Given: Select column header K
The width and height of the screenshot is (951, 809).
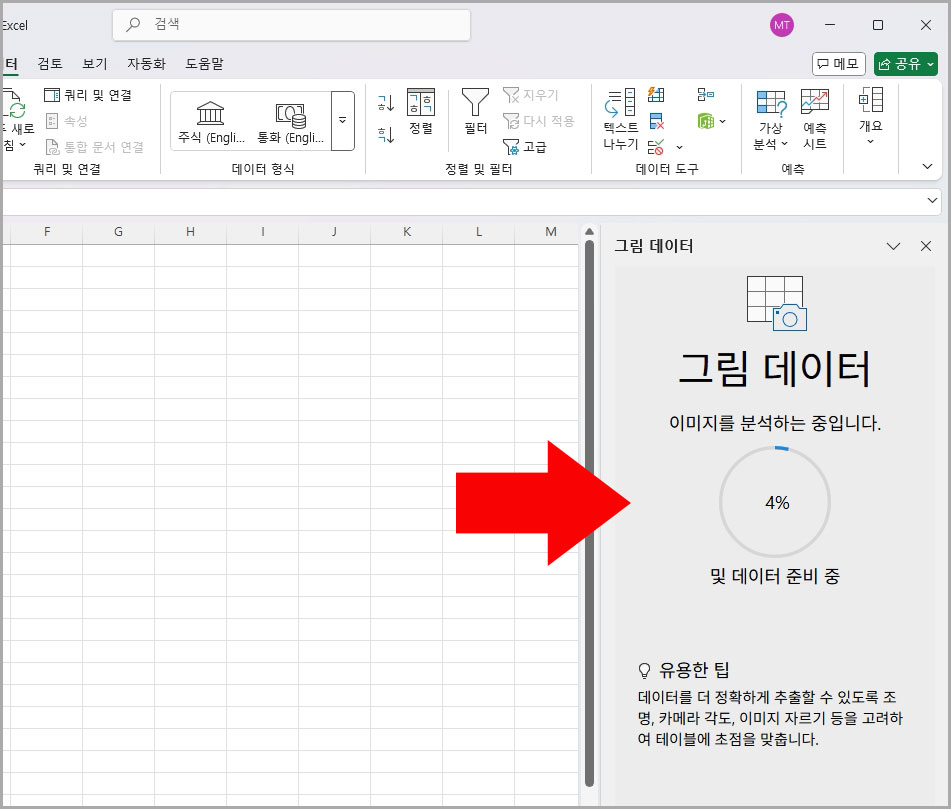Looking at the screenshot, I should tap(407, 232).
